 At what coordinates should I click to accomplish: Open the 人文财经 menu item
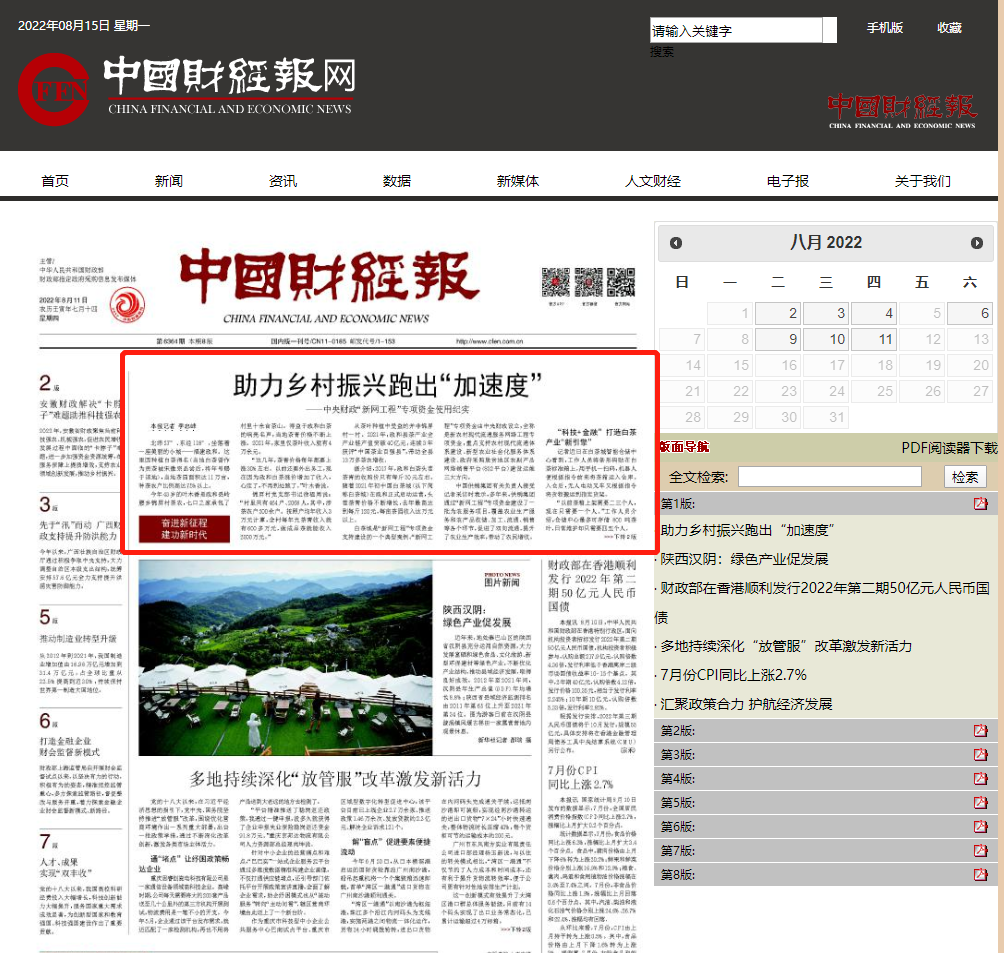point(652,181)
